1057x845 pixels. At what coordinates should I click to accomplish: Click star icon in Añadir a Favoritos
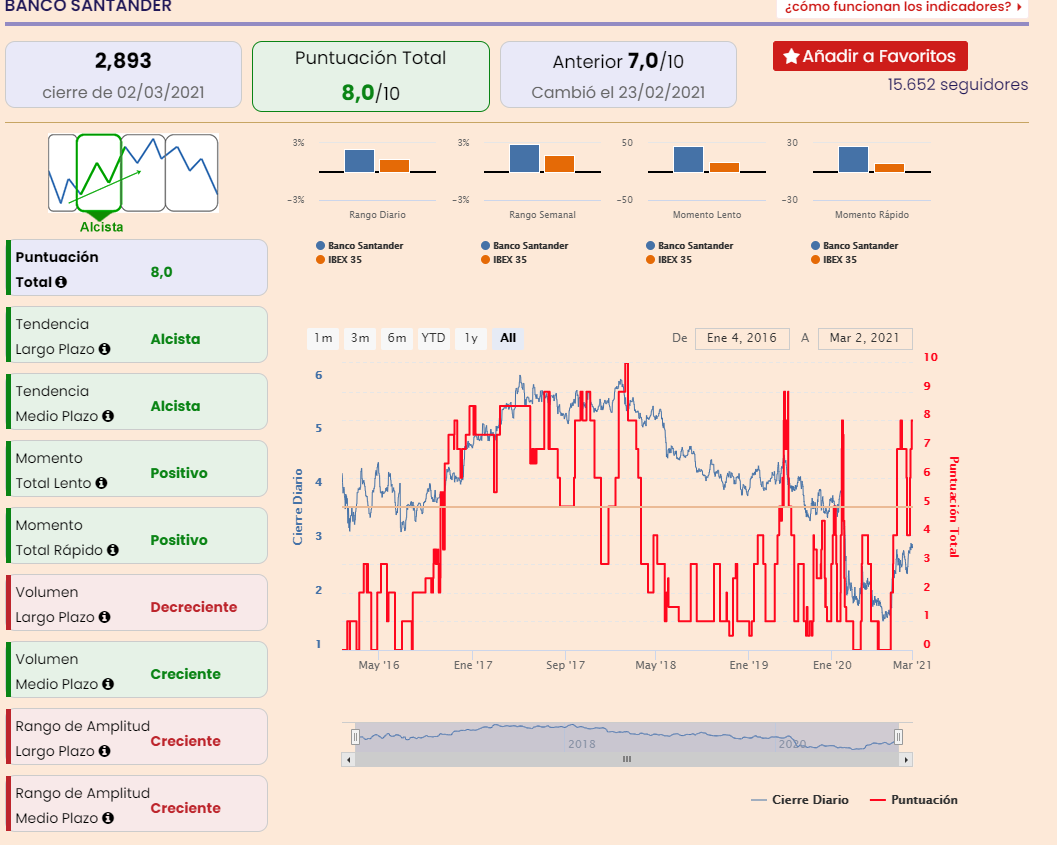pos(791,57)
